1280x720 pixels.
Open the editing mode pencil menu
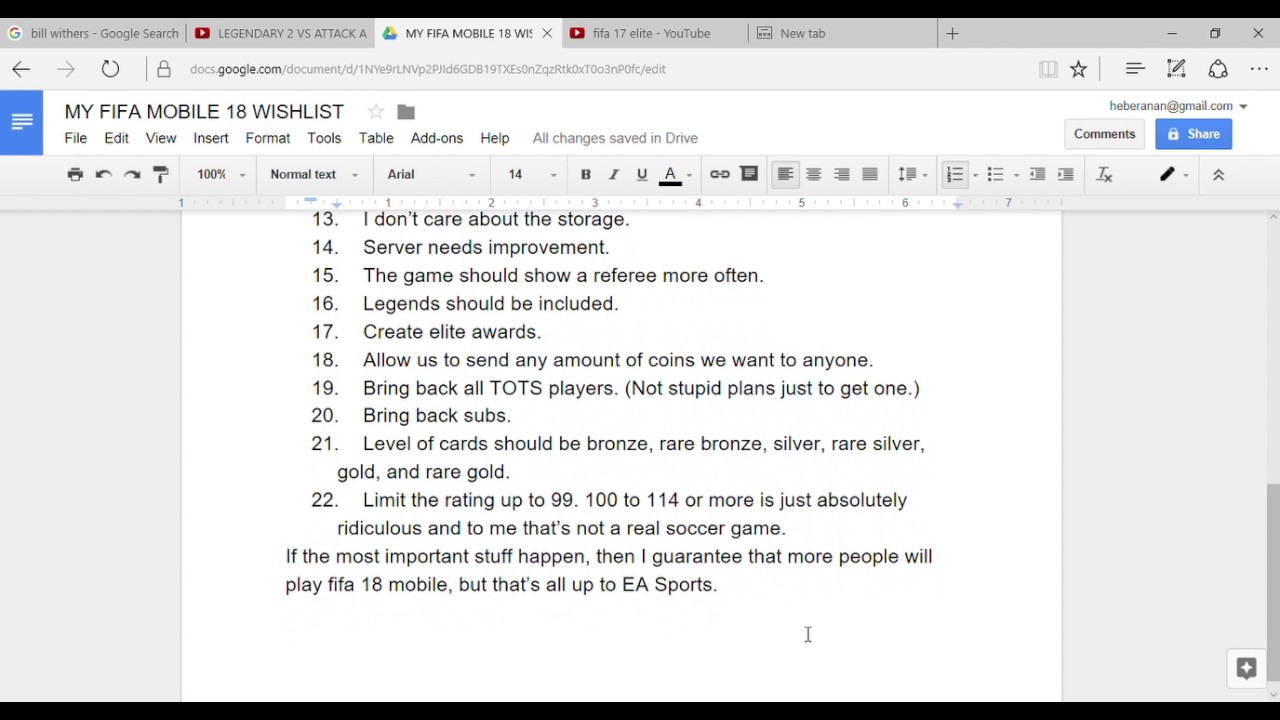(x=1174, y=174)
